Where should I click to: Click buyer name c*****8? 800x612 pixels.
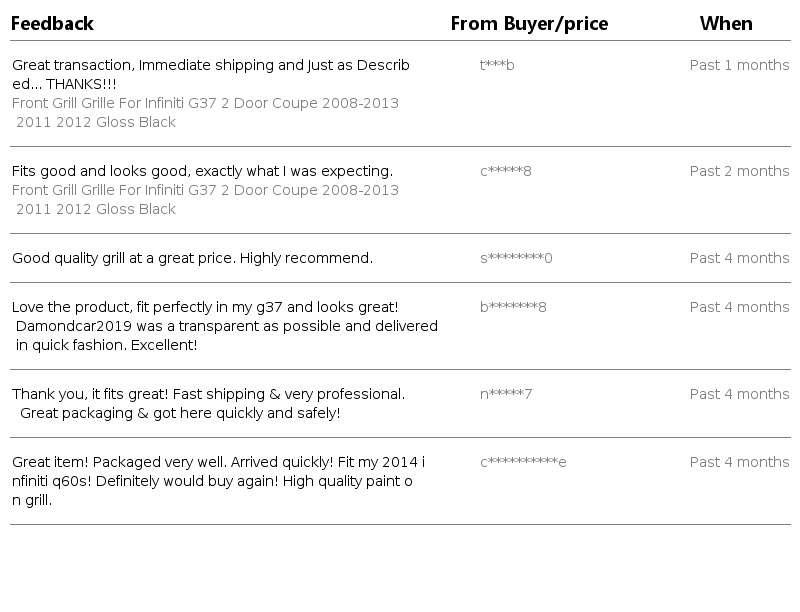pyautogui.click(x=506, y=171)
